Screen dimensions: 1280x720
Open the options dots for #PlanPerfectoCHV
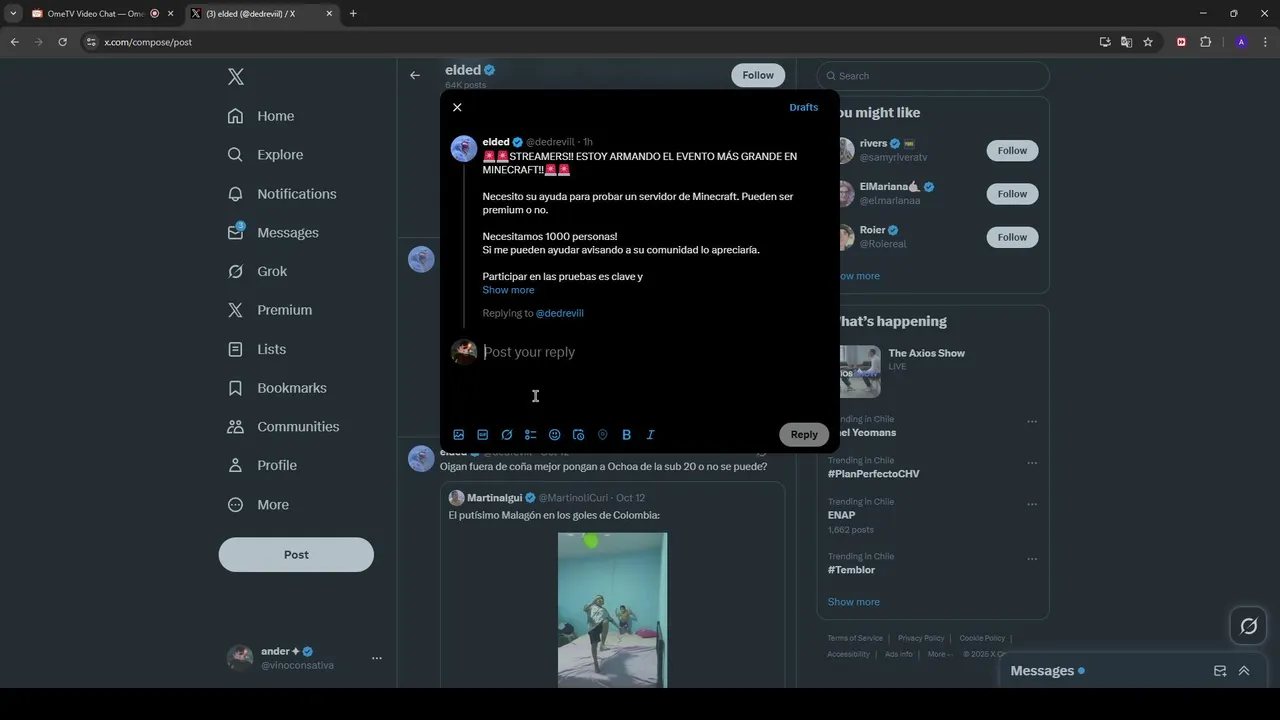pos(1032,463)
